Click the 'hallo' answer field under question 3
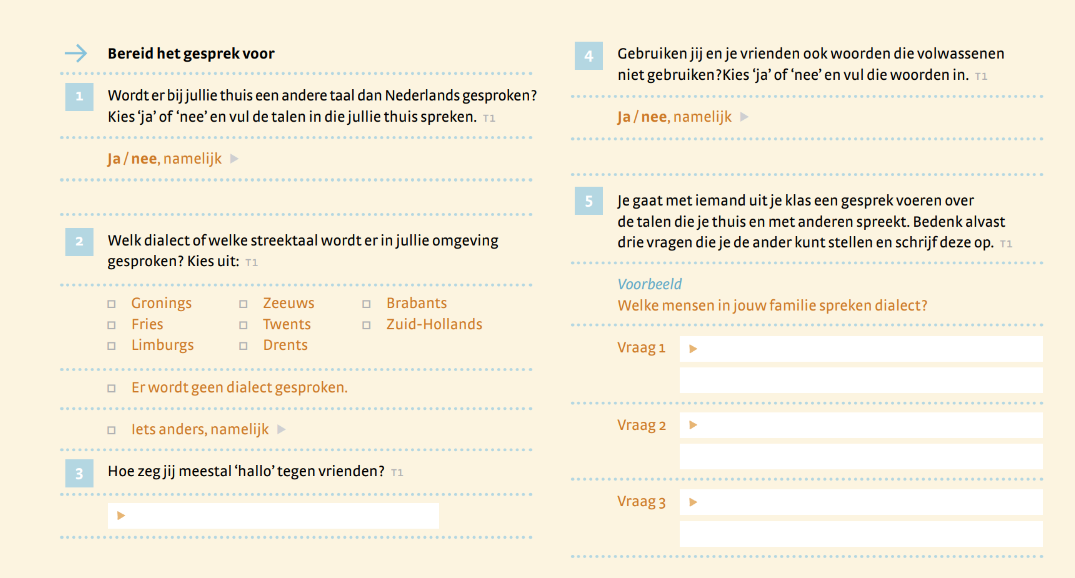The height and width of the screenshot is (578, 1075). (x=273, y=516)
